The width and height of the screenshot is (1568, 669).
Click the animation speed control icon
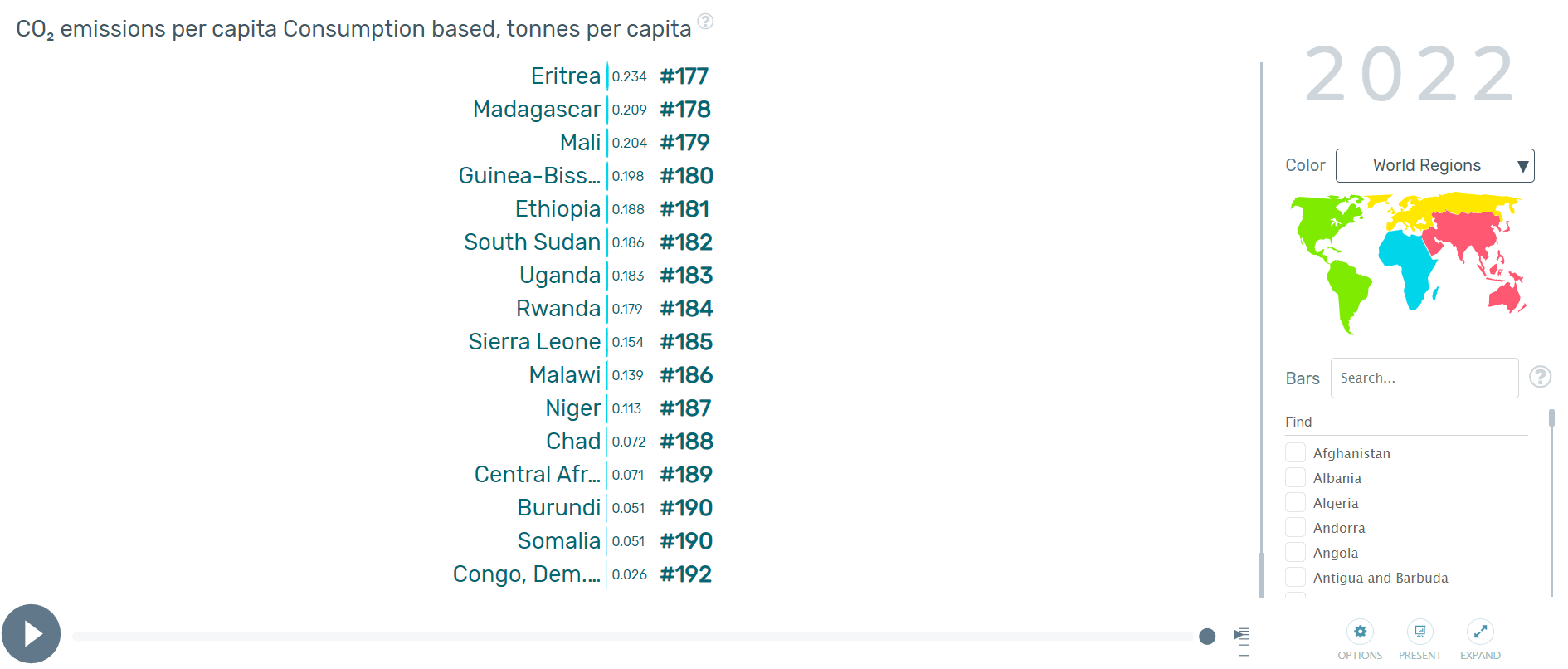pos(1241,636)
